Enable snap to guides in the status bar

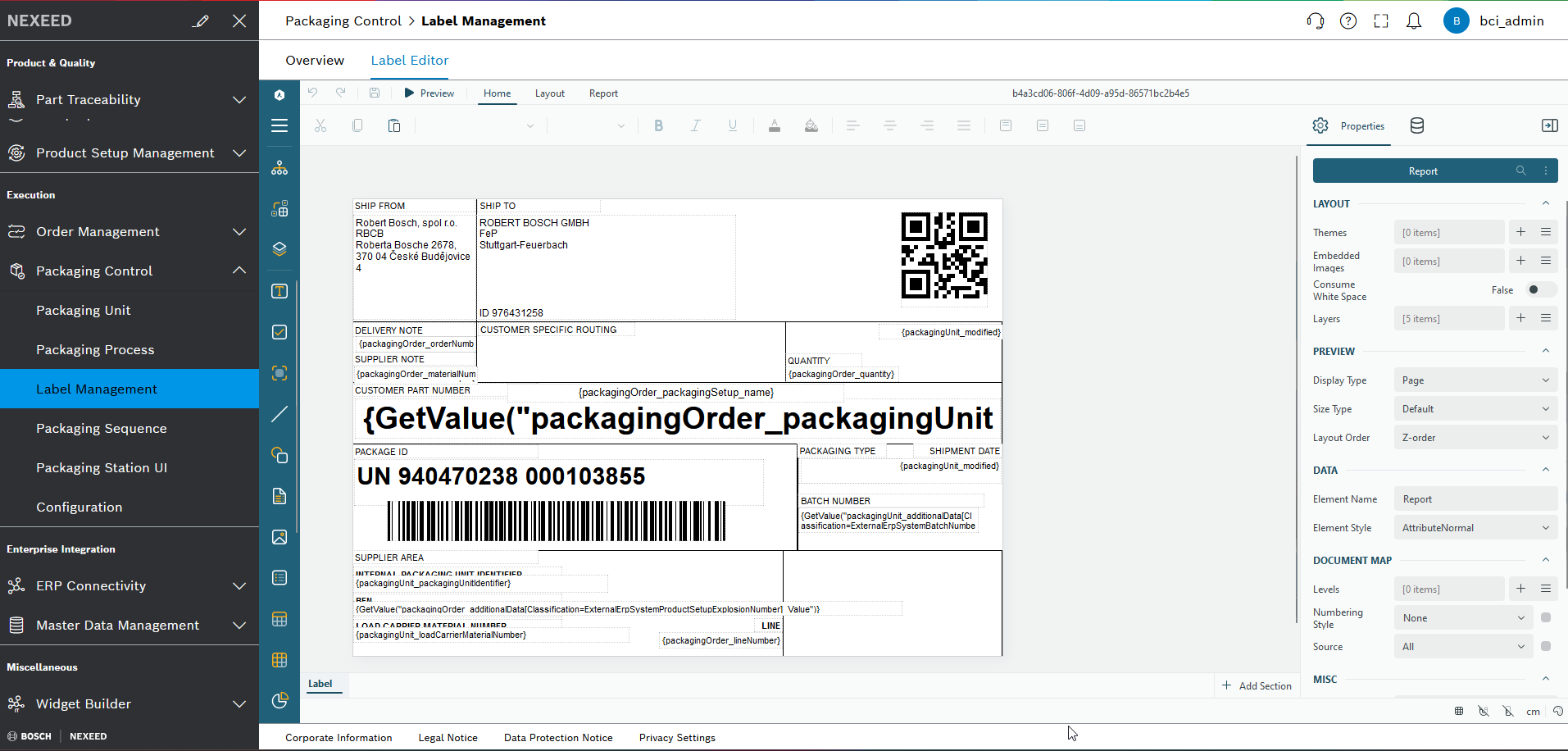coord(1509,711)
